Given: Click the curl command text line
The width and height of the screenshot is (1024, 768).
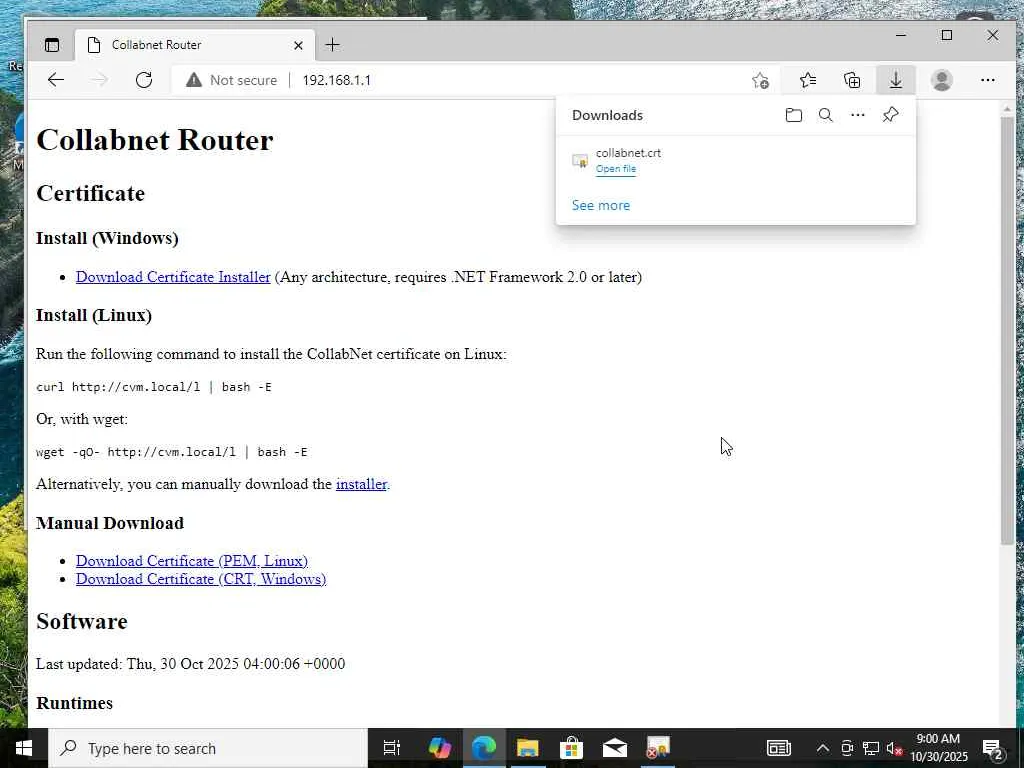Looking at the screenshot, I should coord(154,387).
